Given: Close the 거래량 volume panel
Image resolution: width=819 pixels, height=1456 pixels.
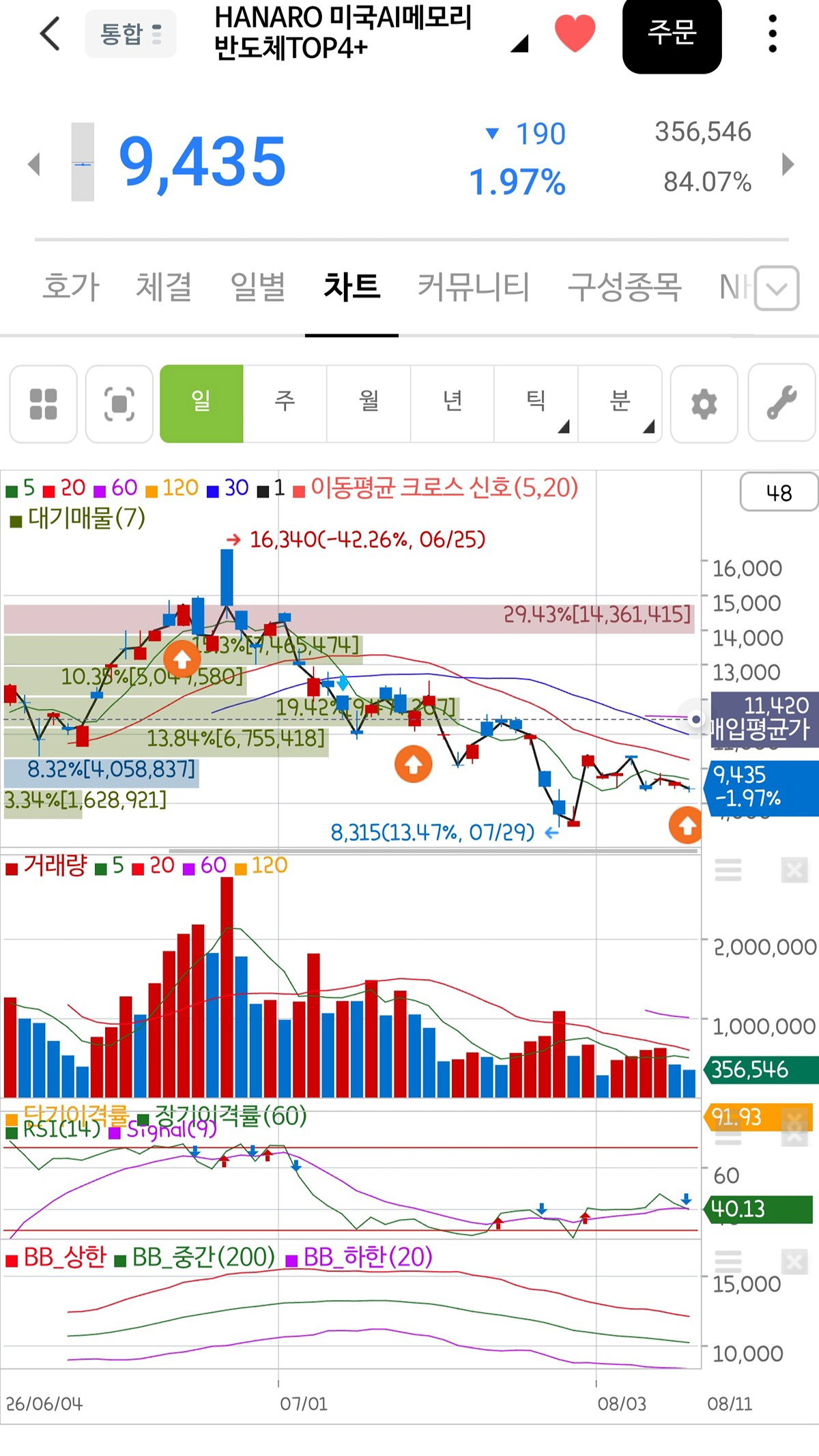Looking at the screenshot, I should click(x=794, y=870).
